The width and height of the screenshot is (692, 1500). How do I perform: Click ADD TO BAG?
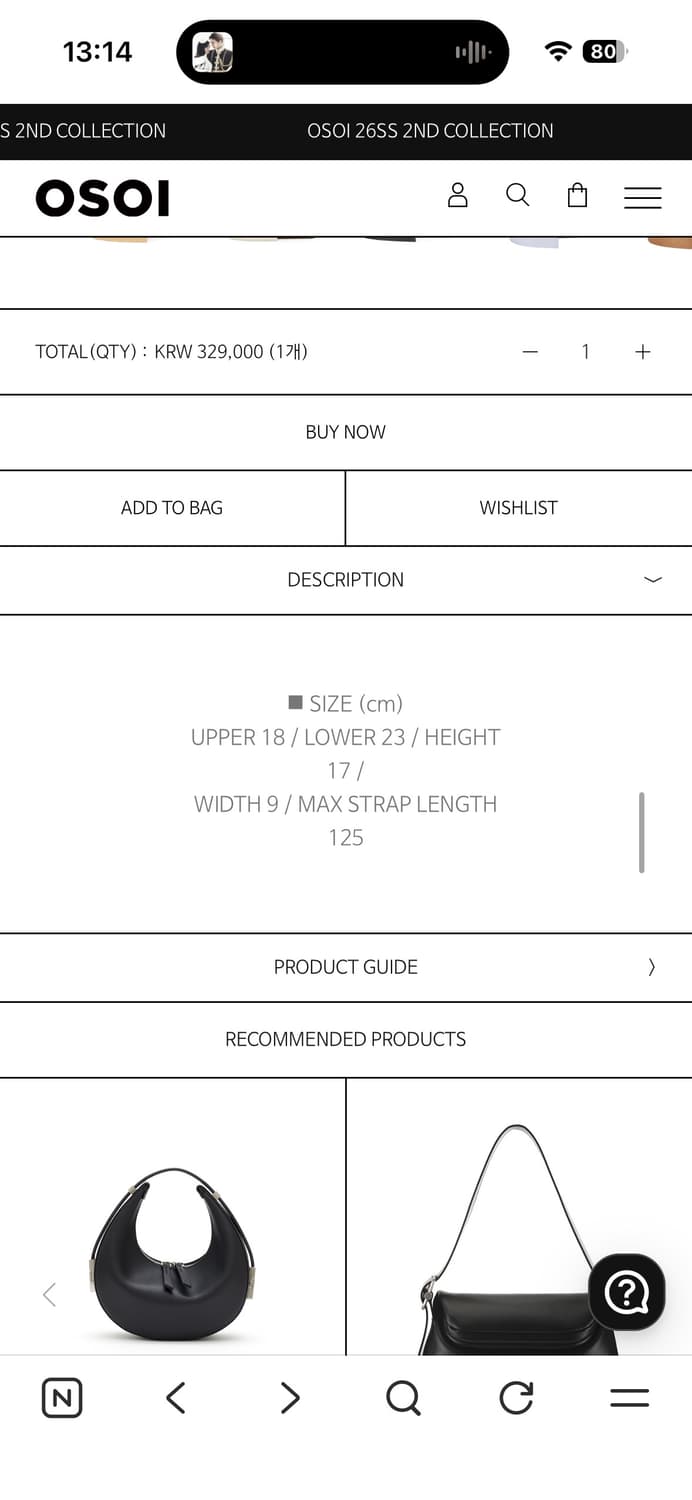click(x=172, y=508)
